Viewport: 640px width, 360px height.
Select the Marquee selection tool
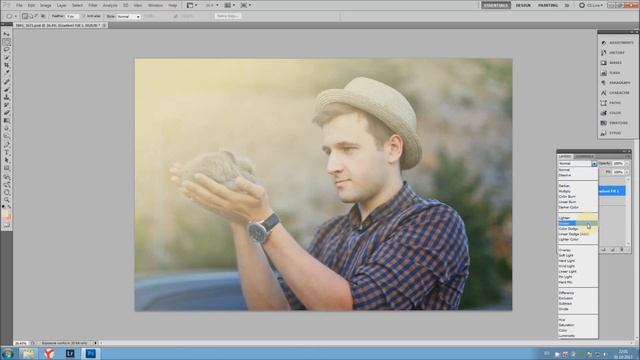click(7, 42)
